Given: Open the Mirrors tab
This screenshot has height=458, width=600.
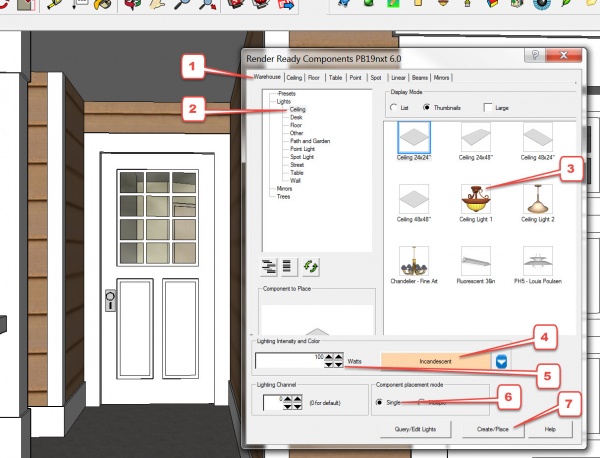Looking at the screenshot, I should pos(442,77).
